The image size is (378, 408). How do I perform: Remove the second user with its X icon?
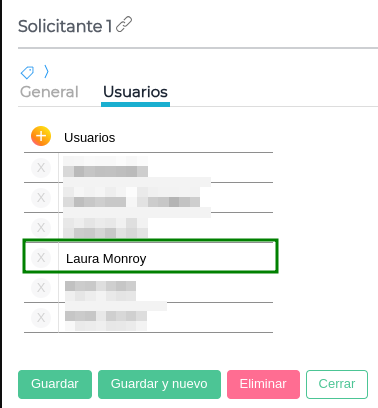pos(41,197)
